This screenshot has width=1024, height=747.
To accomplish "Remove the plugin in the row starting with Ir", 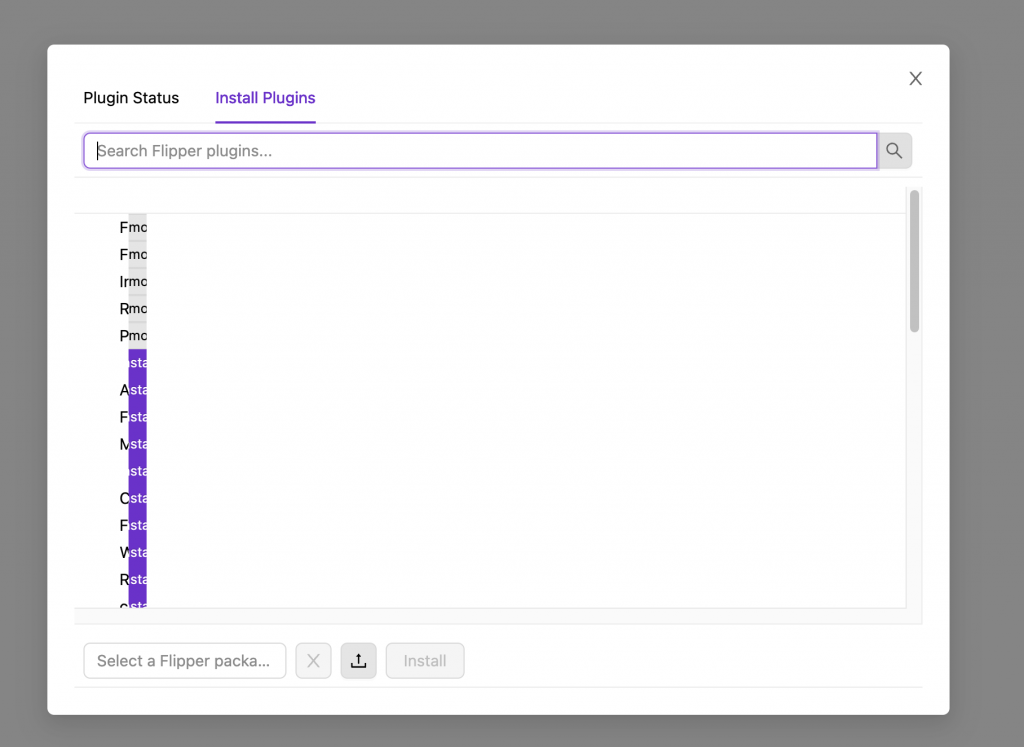I will pos(138,281).
